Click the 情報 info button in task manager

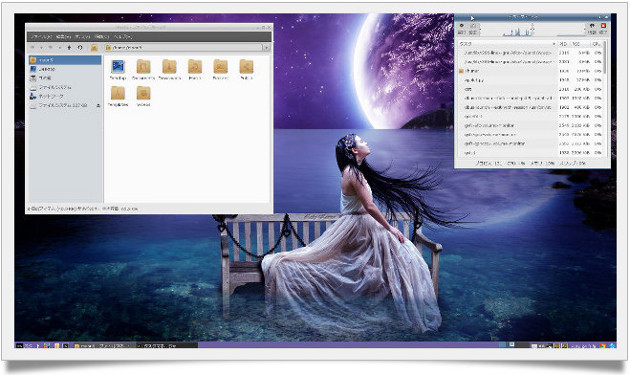(592, 29)
